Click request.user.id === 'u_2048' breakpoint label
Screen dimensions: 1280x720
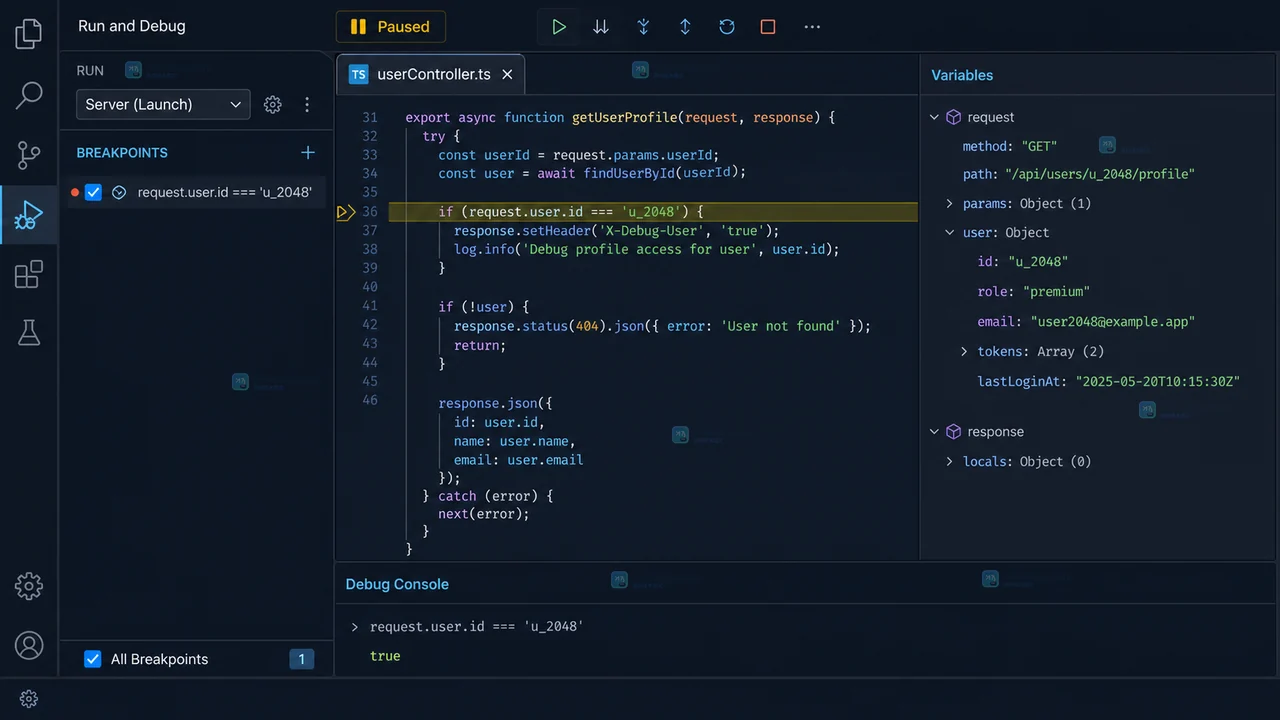click(224, 192)
